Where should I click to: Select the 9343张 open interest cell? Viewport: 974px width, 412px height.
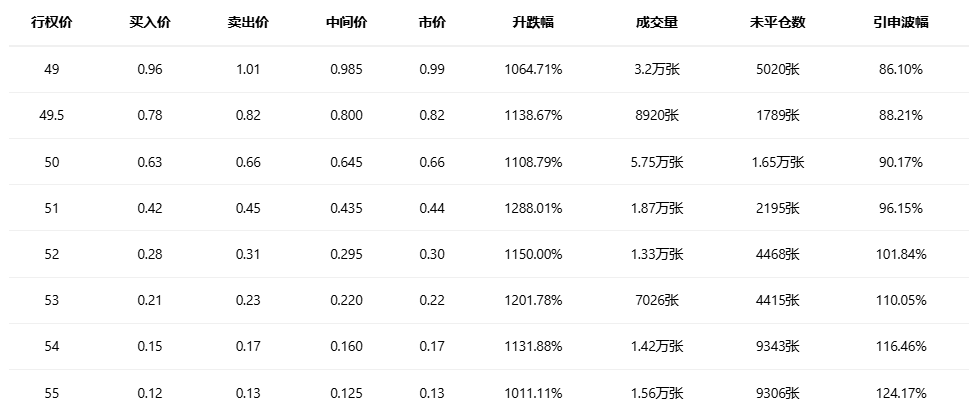click(777, 347)
